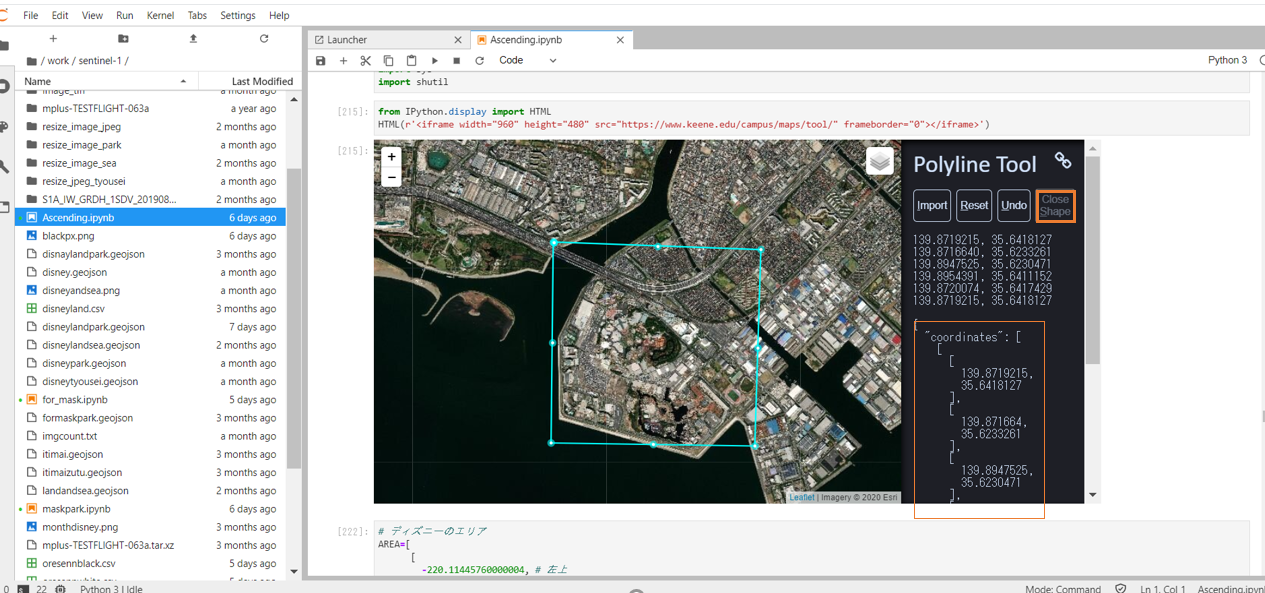Viewport: 1265px width, 593px height.
Task: Select the monthdisney.png file
Action: tap(150, 527)
